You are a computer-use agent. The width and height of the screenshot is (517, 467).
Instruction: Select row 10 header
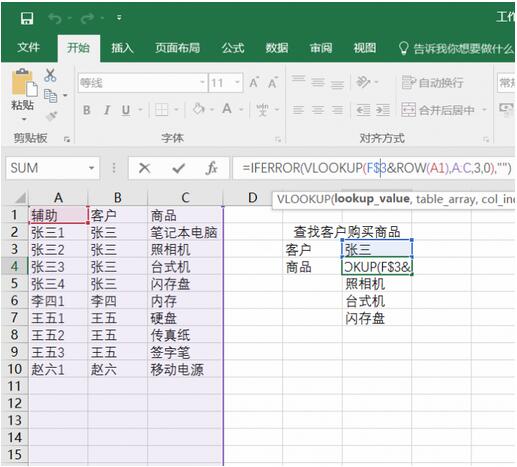pos(15,369)
